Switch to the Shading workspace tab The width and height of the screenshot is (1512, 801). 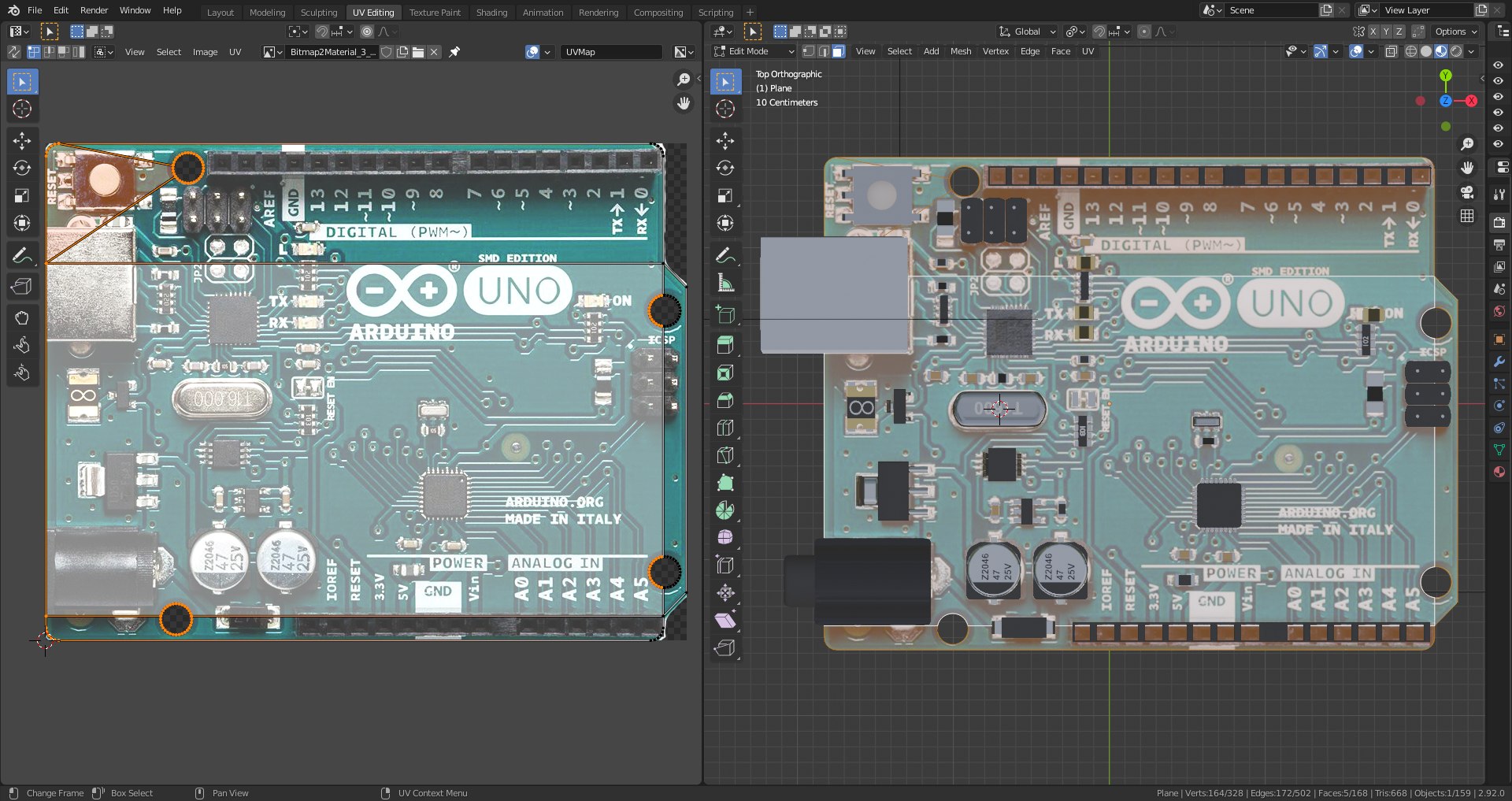coord(491,13)
